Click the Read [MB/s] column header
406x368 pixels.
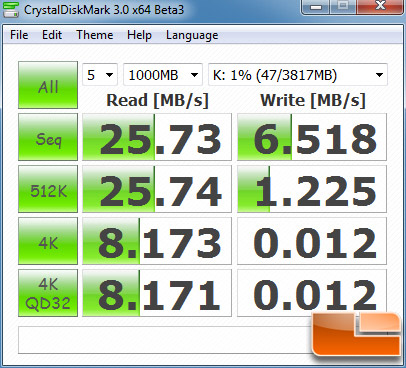point(157,100)
